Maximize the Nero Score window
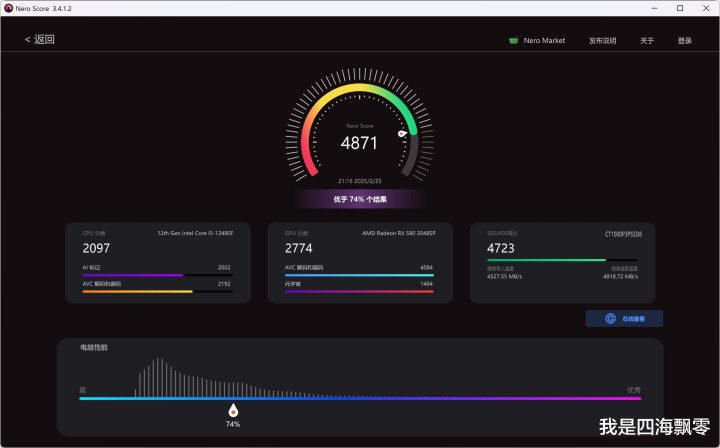This screenshot has height=448, width=720. [680, 8]
